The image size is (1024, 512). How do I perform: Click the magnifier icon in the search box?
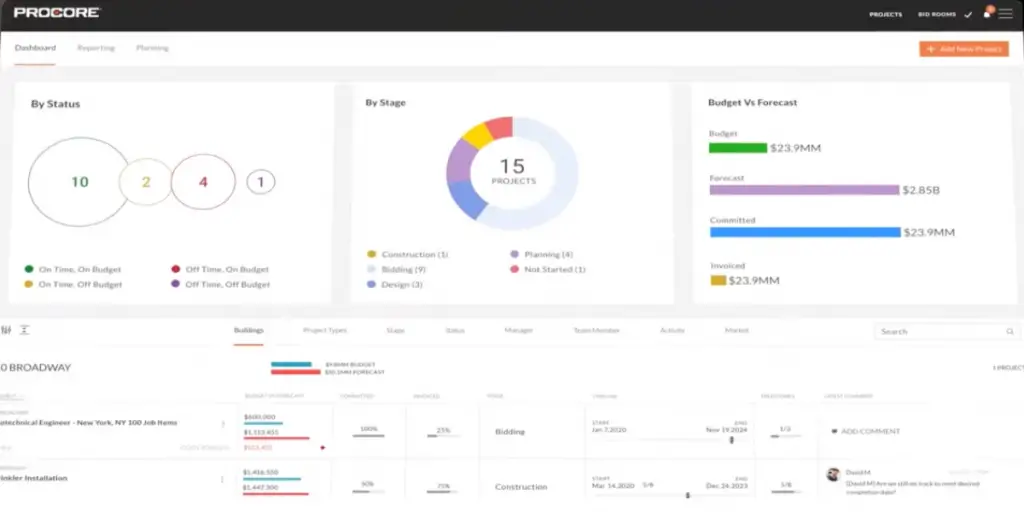tap(1010, 331)
